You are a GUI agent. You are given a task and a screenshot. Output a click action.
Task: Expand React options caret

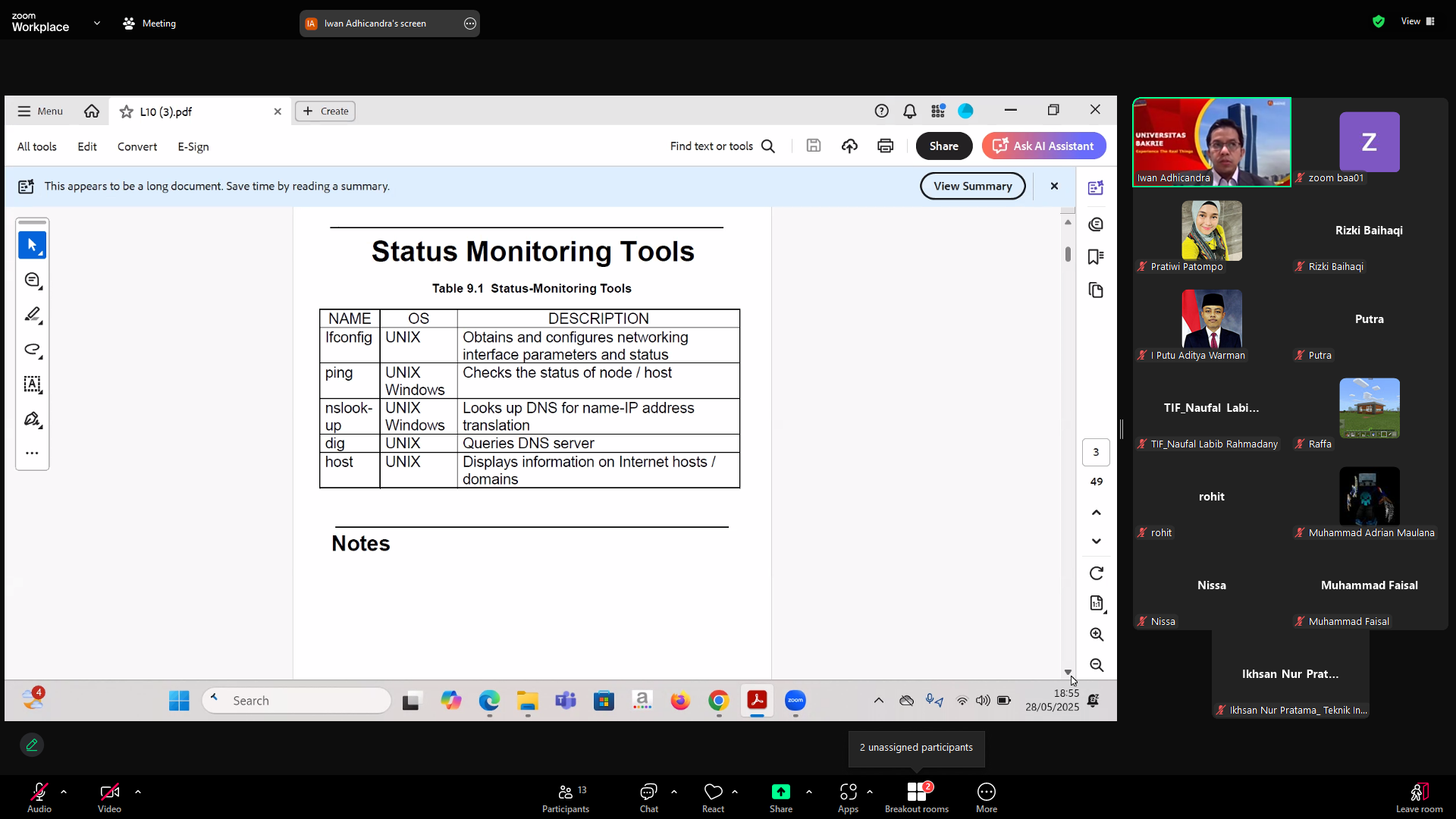tap(735, 792)
